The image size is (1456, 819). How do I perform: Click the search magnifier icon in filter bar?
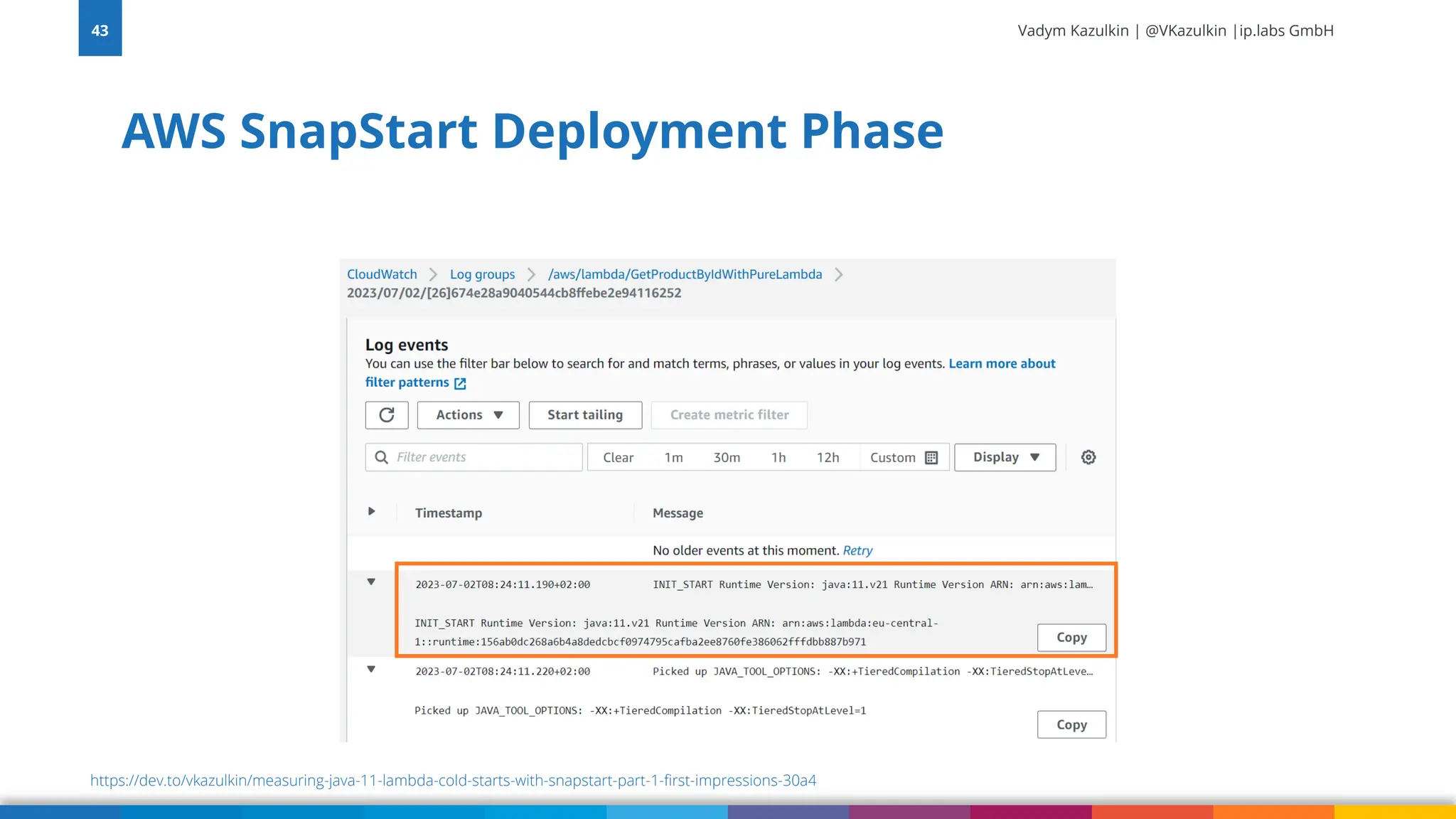coord(382,457)
